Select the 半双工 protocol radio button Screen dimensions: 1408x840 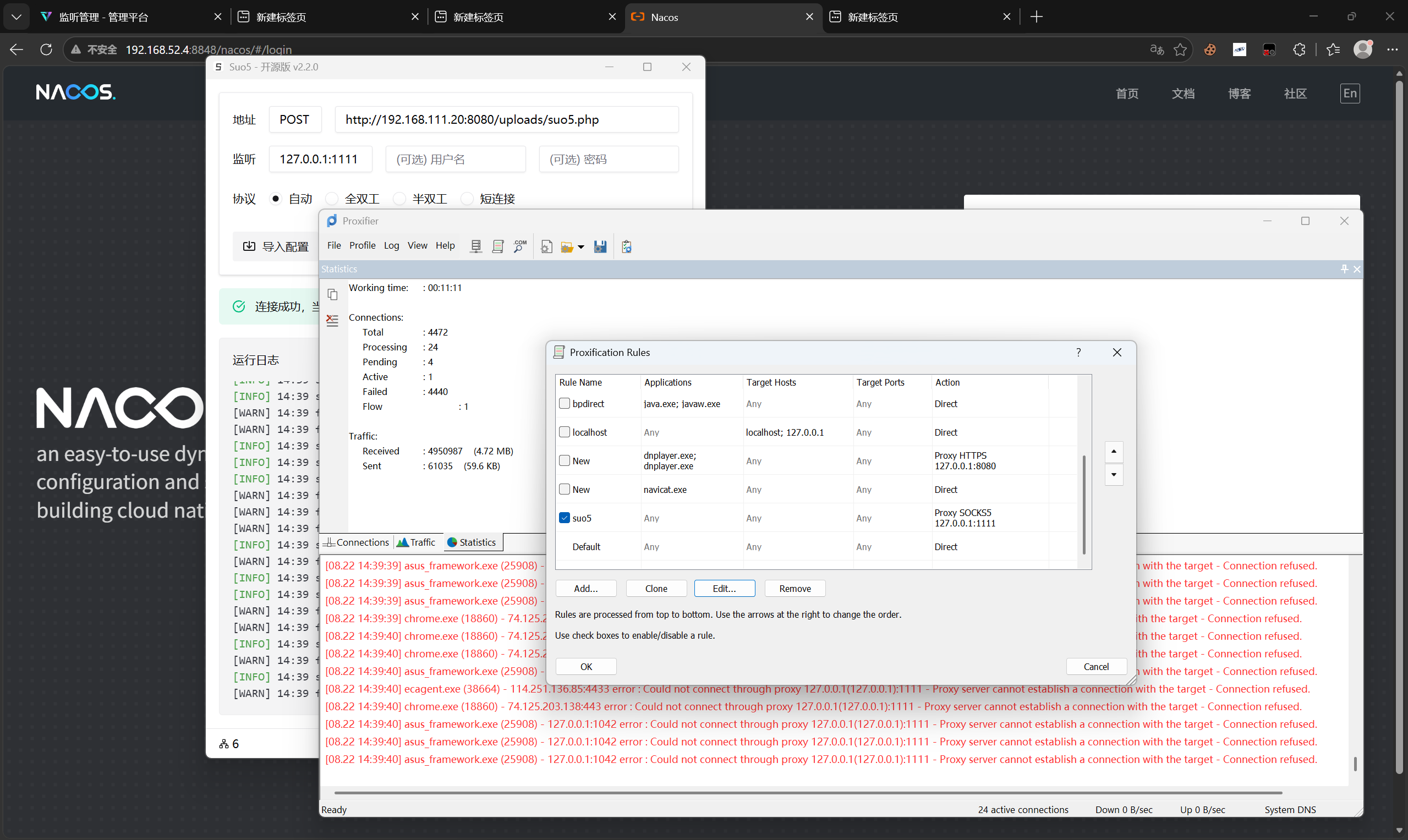click(399, 199)
